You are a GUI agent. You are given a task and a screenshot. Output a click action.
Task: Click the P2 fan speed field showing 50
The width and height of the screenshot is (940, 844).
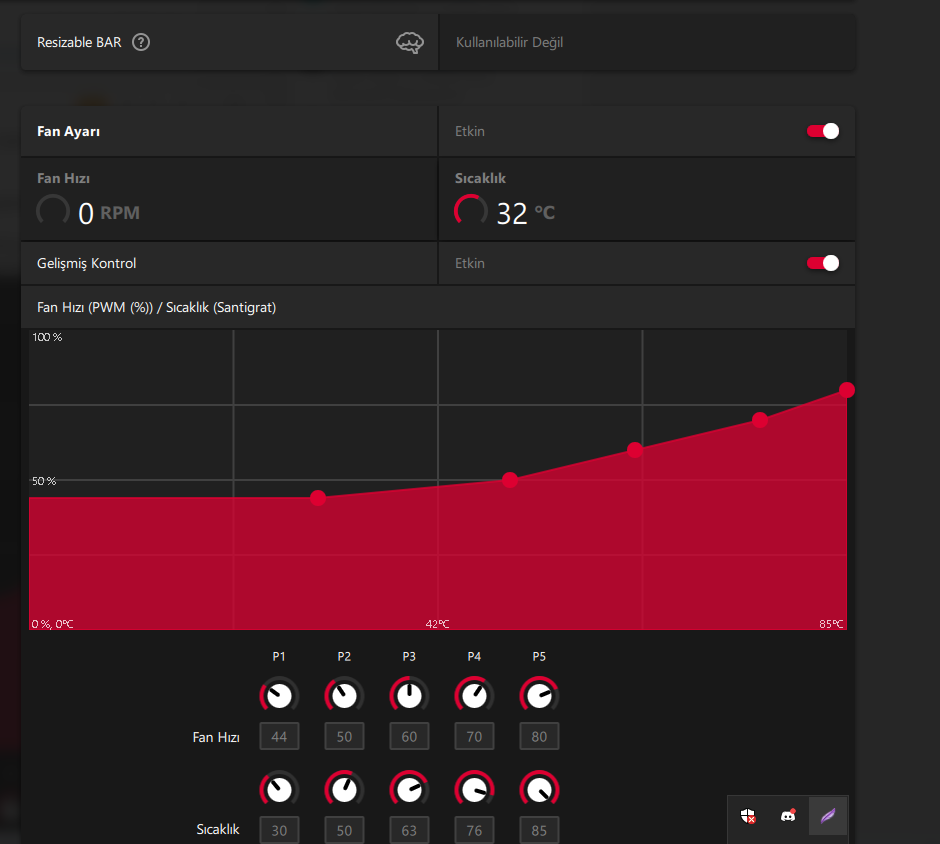pyautogui.click(x=344, y=737)
